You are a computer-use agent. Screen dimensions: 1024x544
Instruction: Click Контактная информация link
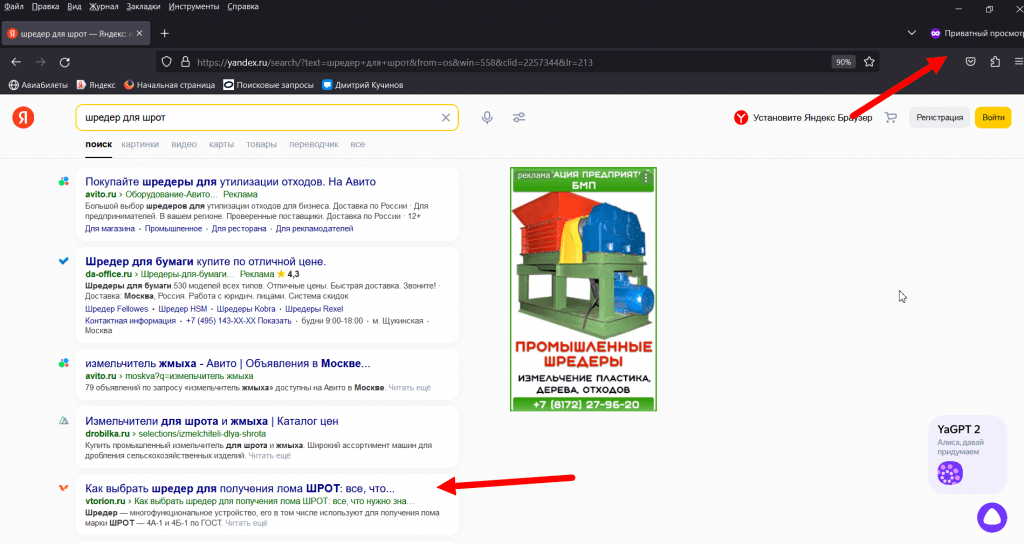tap(130, 321)
